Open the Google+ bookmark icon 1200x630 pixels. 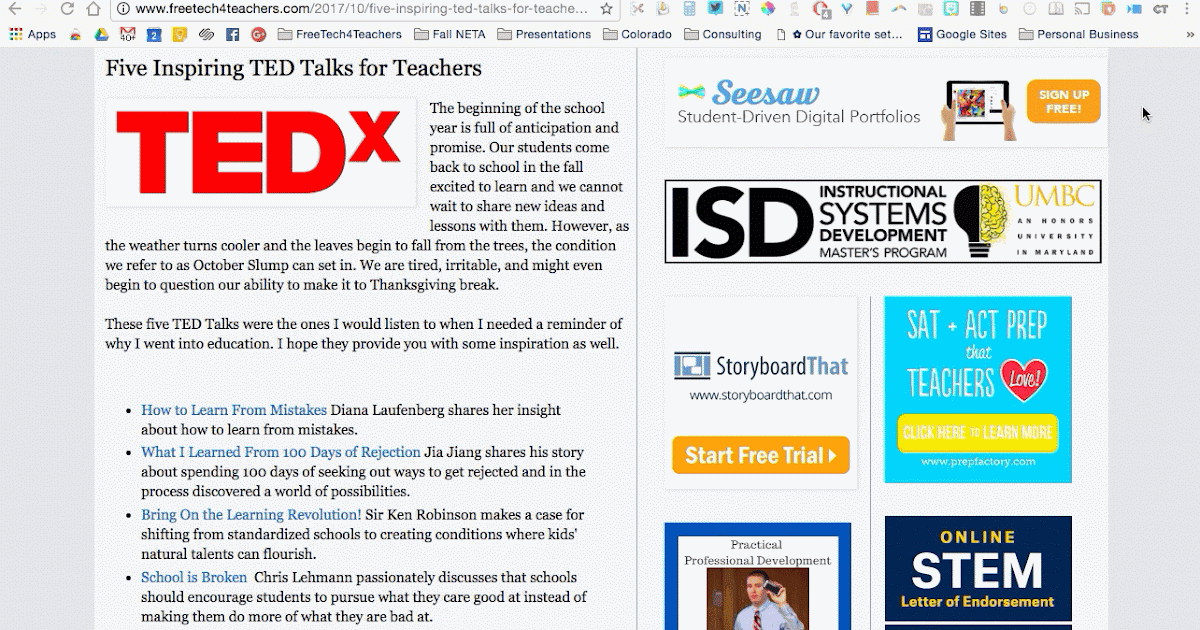pos(258,34)
